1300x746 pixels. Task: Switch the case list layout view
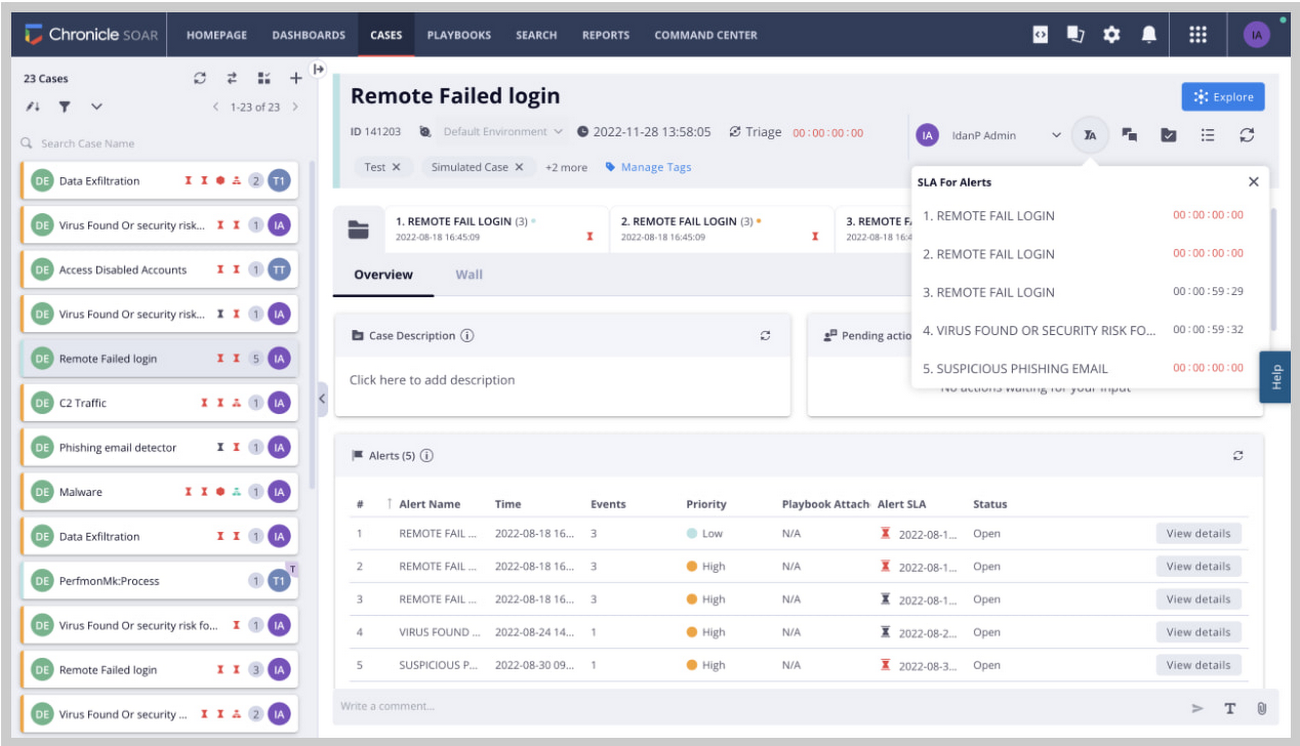(x=264, y=78)
